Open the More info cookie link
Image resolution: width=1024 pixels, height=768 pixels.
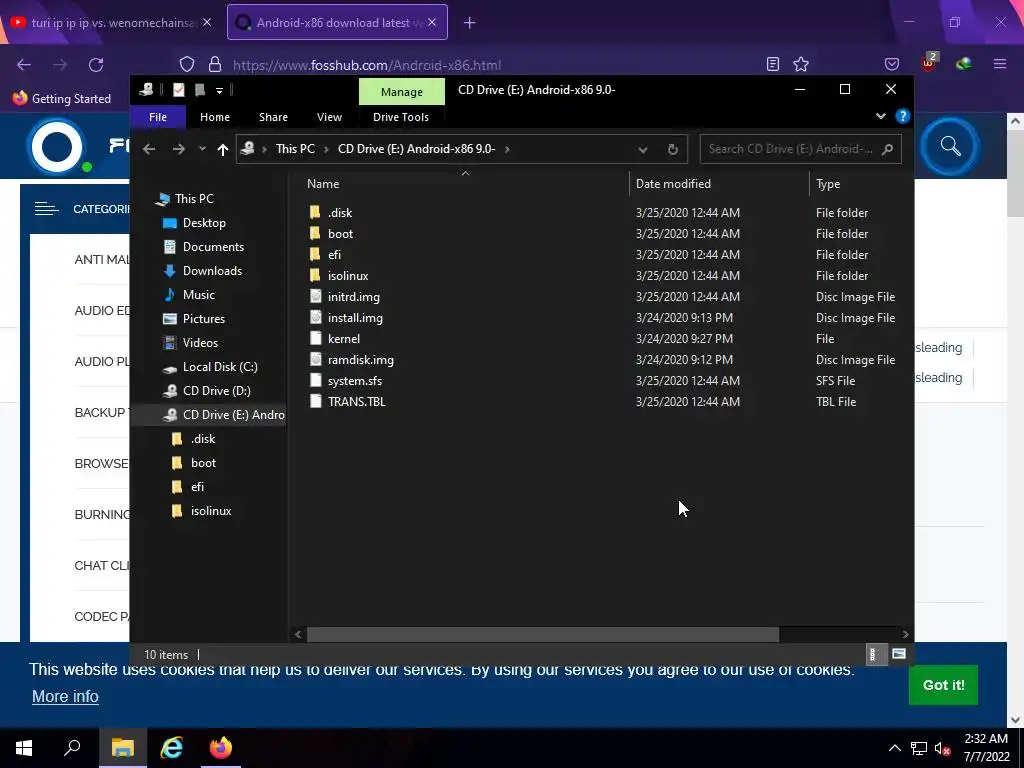pyautogui.click(x=65, y=696)
